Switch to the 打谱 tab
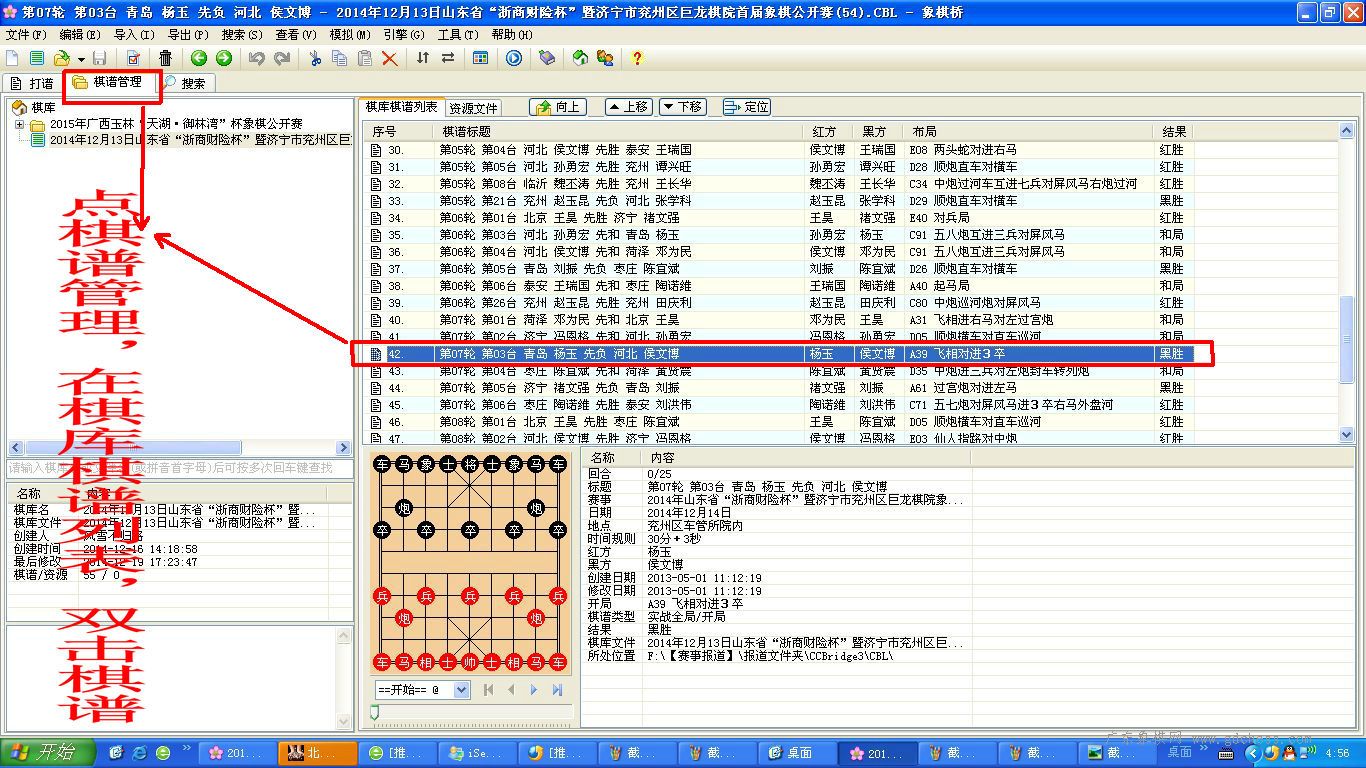The image size is (1366, 768). tap(32, 84)
